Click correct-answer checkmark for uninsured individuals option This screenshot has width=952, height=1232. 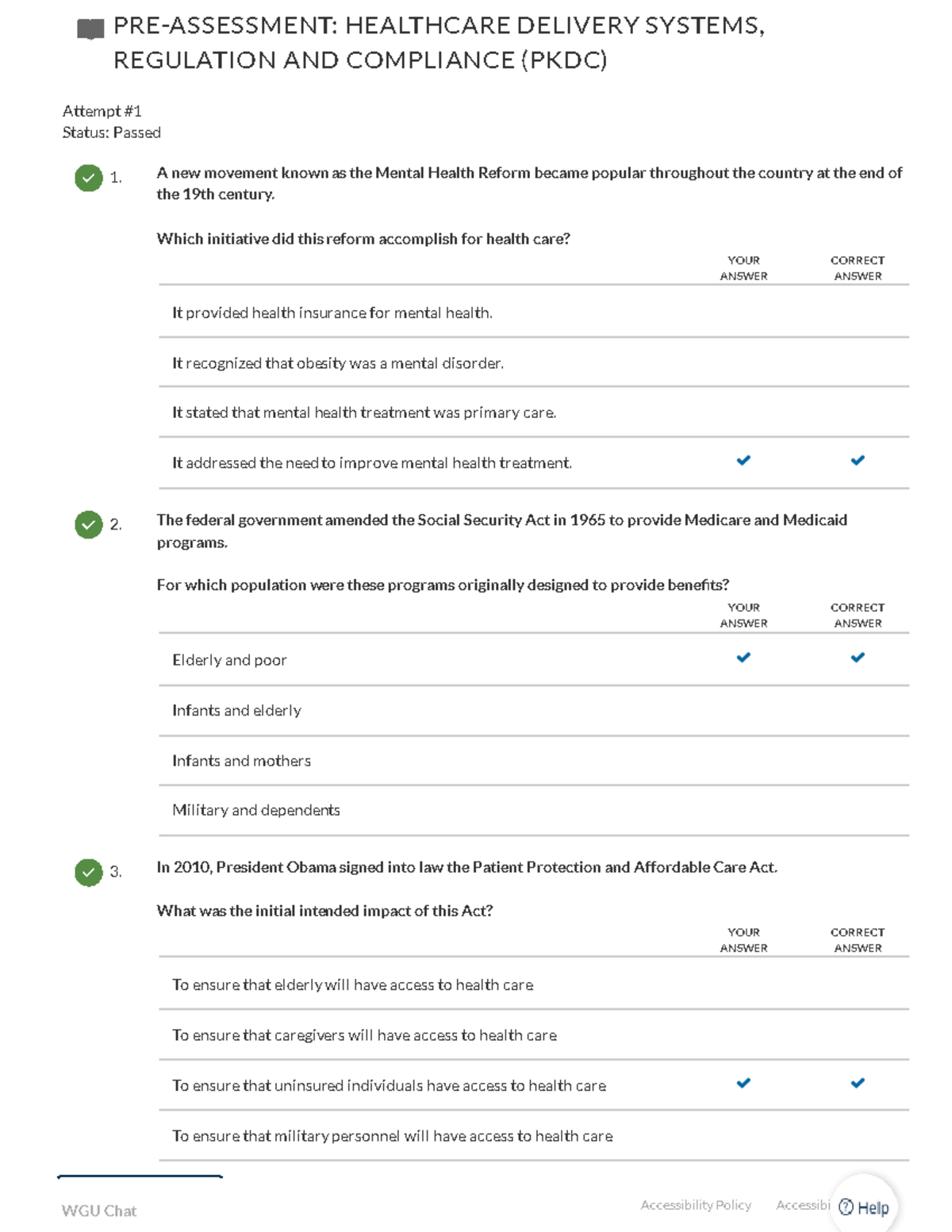(x=858, y=1083)
